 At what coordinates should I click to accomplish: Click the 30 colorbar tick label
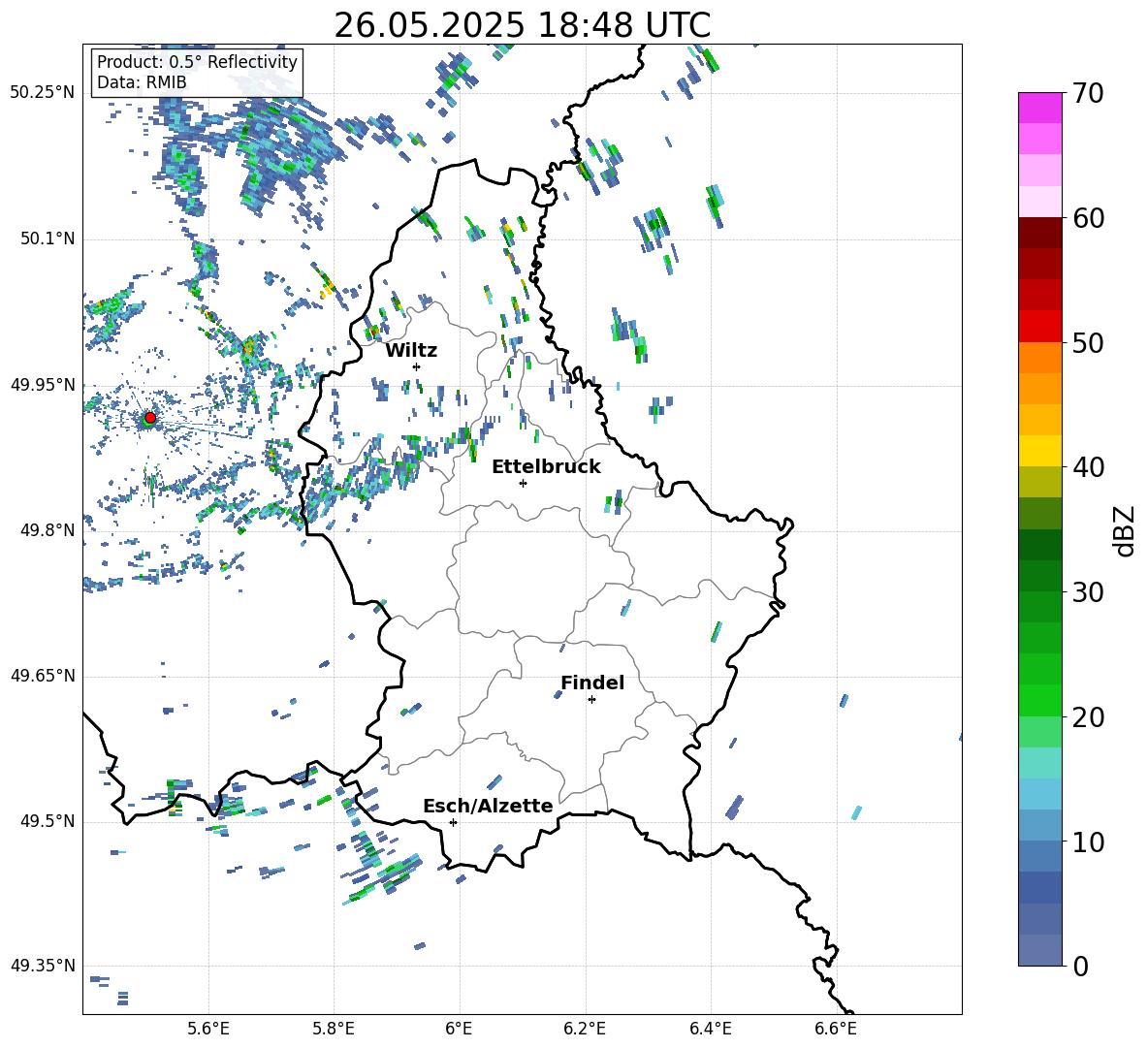pos(1088,592)
